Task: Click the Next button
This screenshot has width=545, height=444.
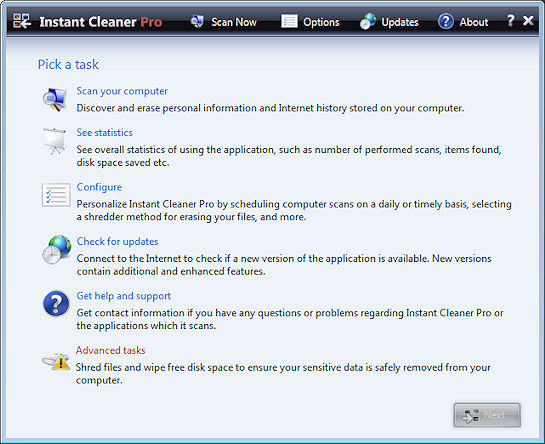Action: coord(487,415)
